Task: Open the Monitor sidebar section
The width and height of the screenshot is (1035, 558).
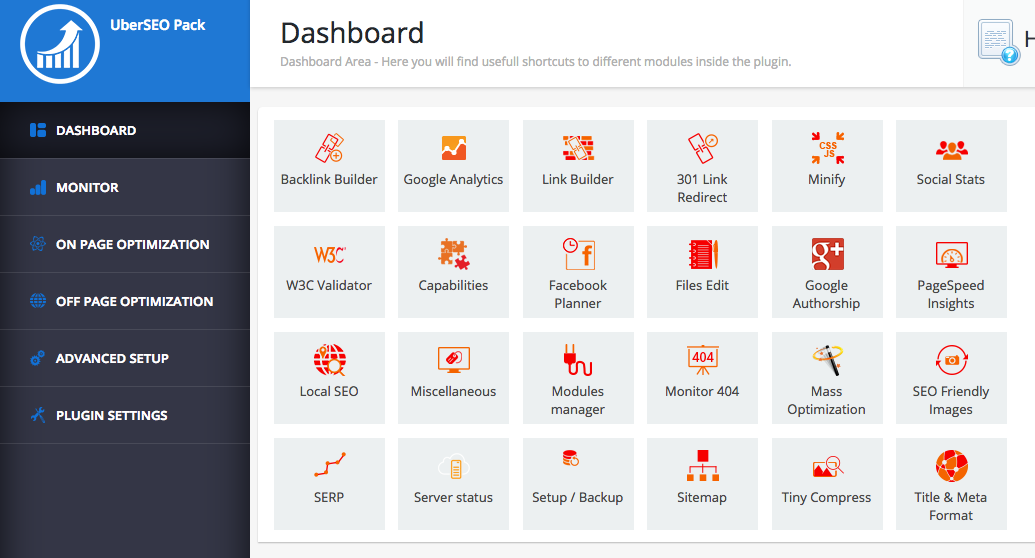Action: pos(125,188)
